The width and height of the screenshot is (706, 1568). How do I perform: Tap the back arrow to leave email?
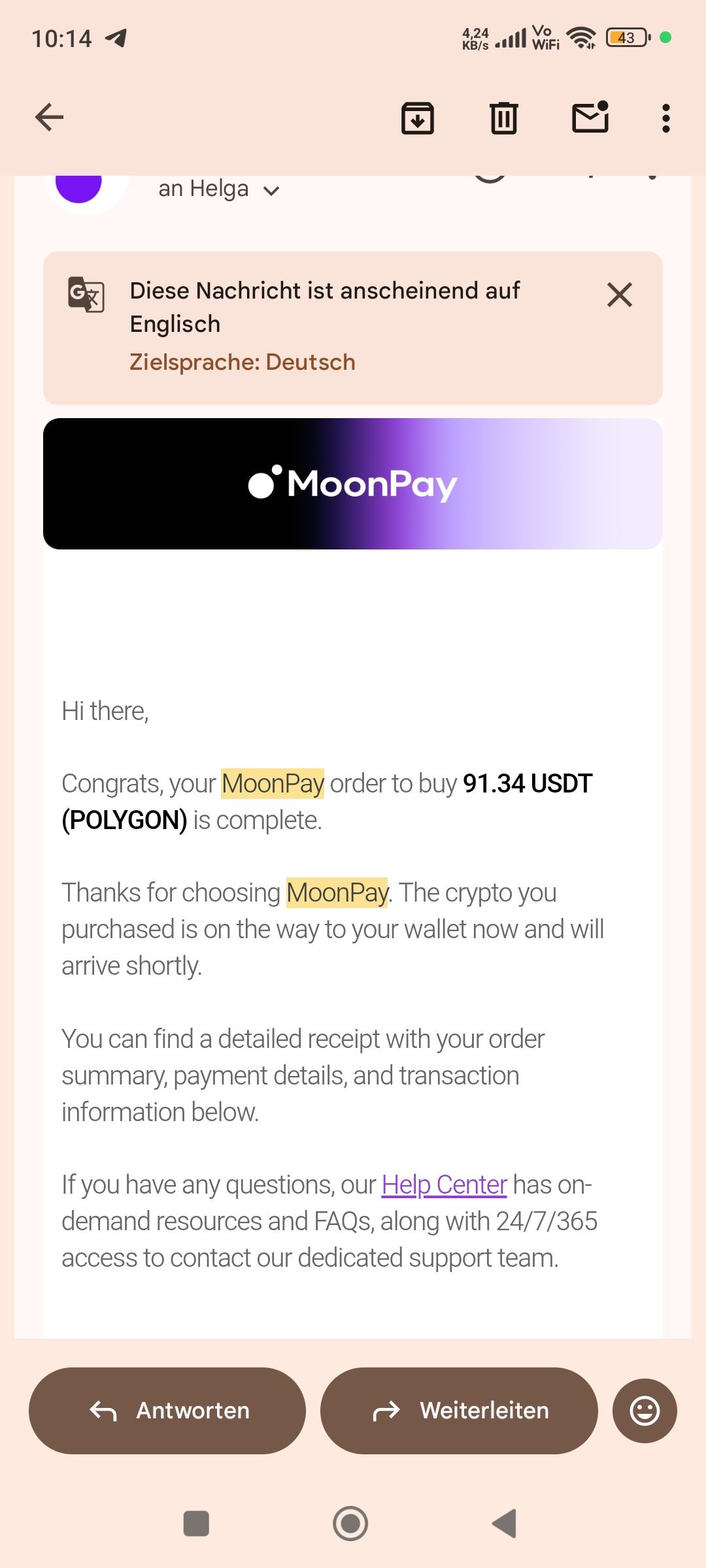(x=49, y=118)
